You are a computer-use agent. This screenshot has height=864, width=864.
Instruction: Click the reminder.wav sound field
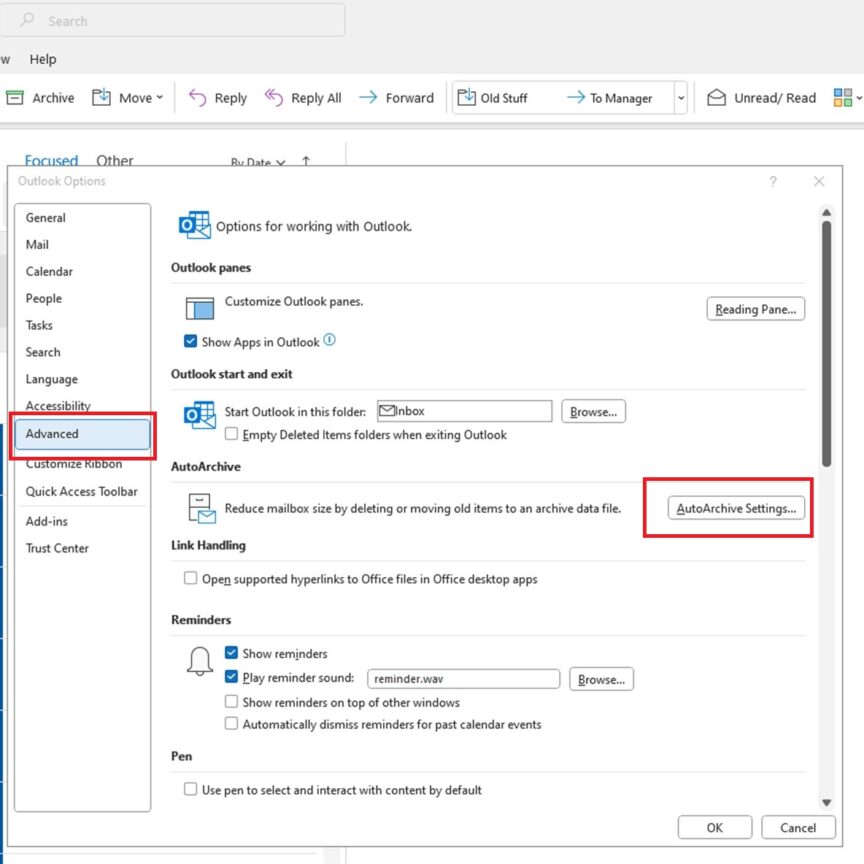[x=463, y=679]
